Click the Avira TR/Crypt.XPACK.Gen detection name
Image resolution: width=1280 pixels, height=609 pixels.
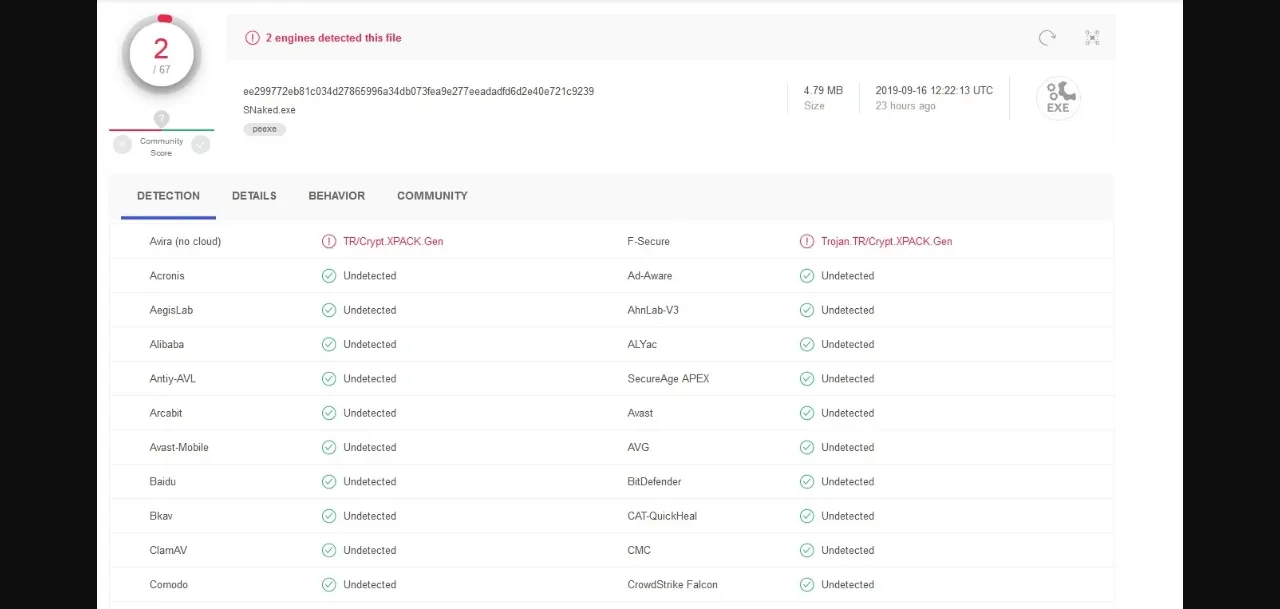[393, 241]
